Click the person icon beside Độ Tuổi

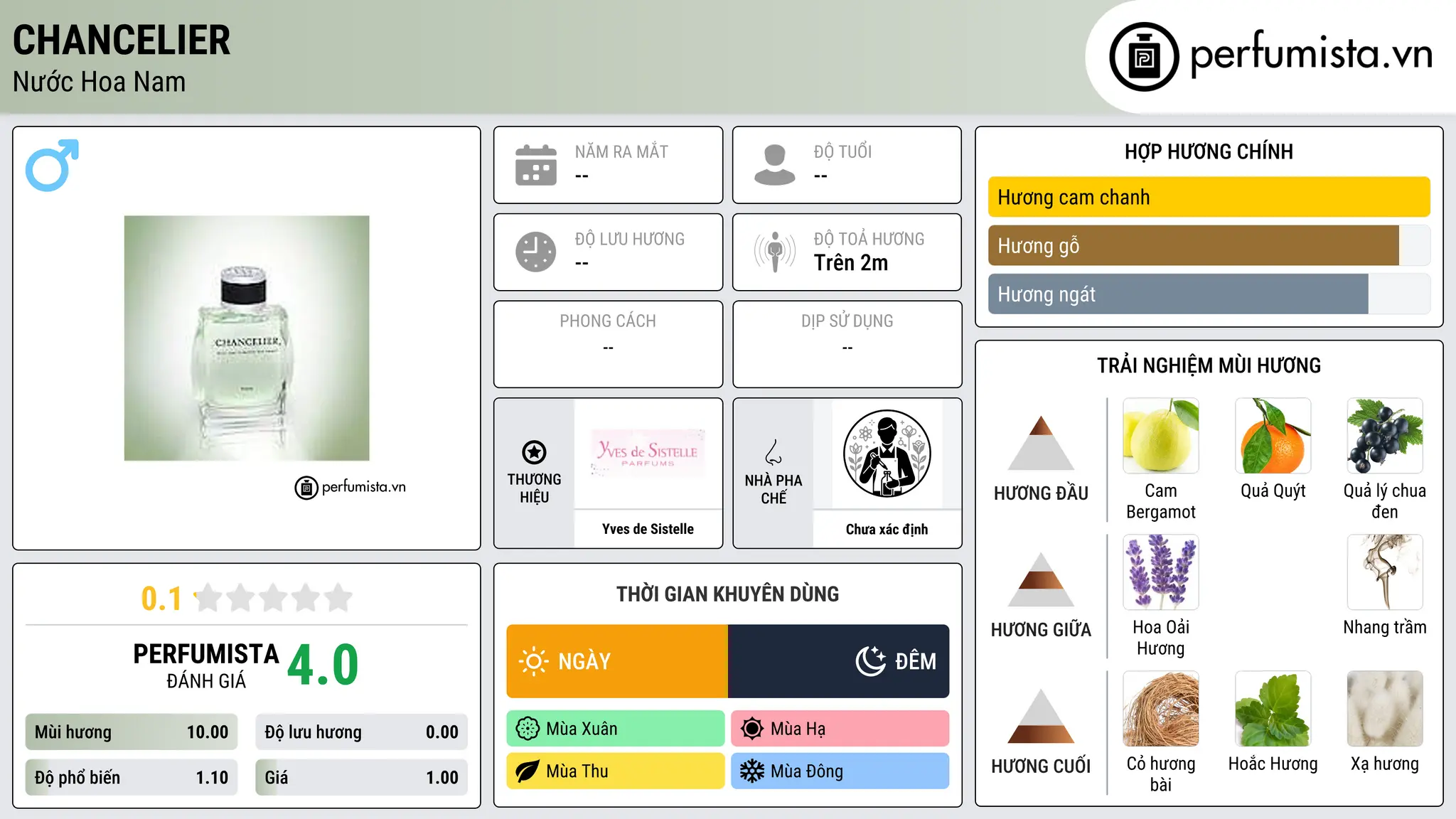coord(774,165)
